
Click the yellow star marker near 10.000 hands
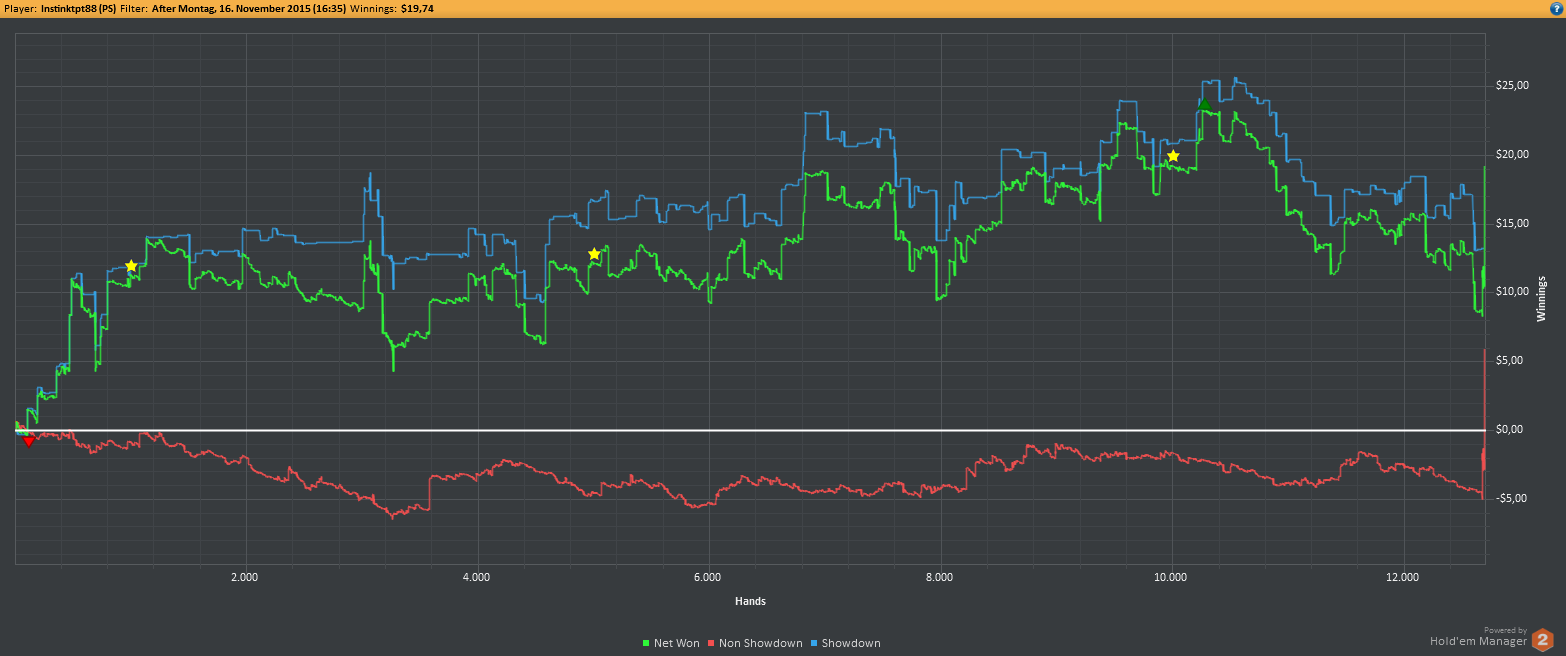click(x=1173, y=156)
